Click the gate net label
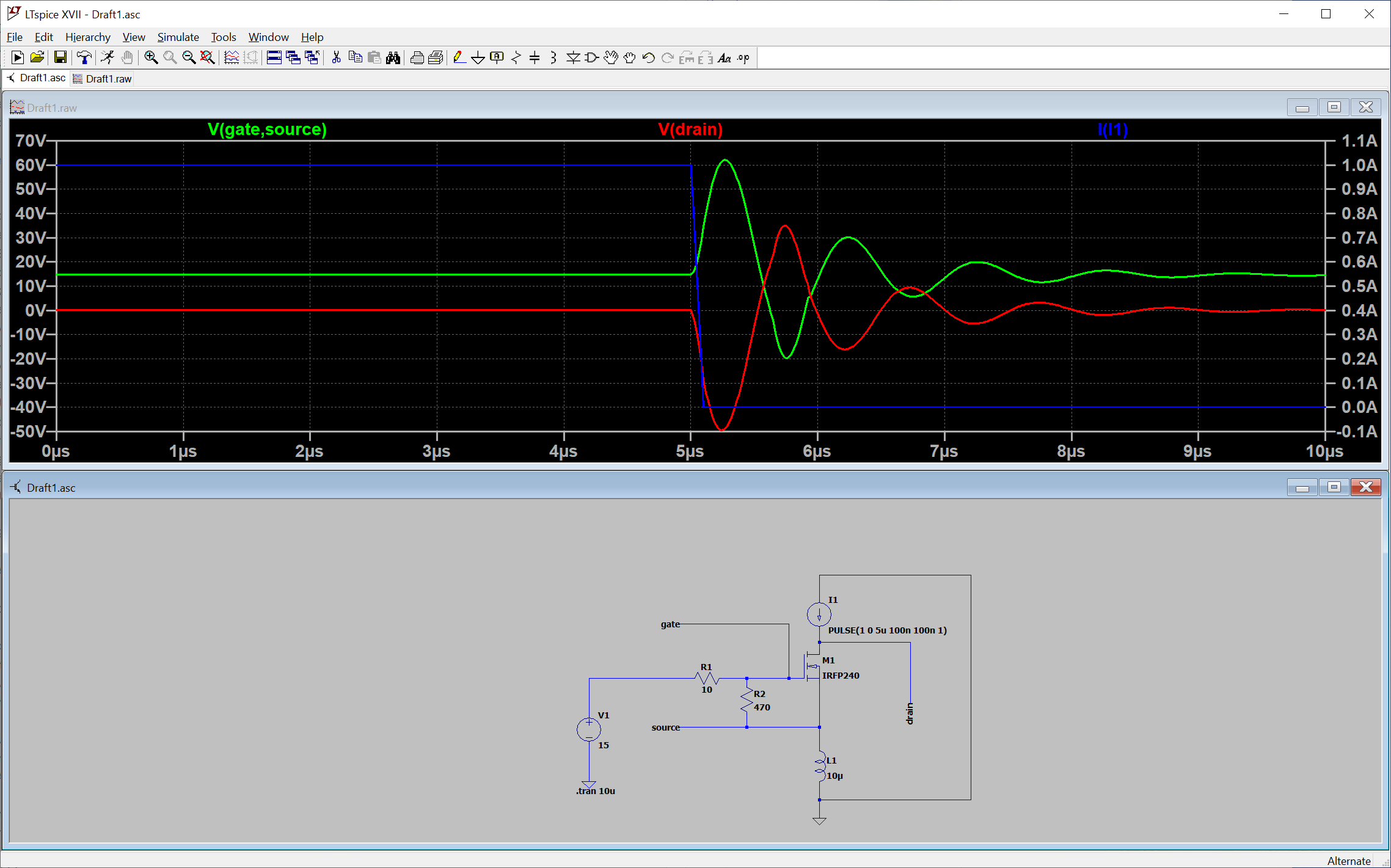The image size is (1391, 868). [670, 624]
